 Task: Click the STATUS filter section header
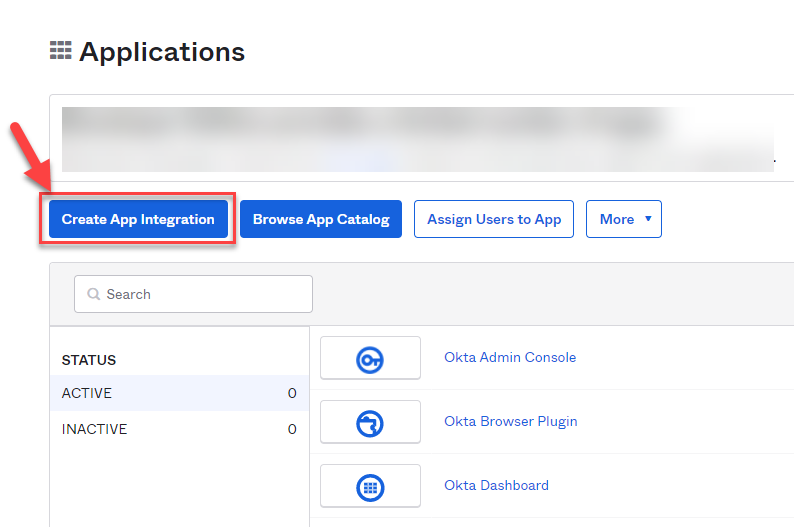coord(89,360)
